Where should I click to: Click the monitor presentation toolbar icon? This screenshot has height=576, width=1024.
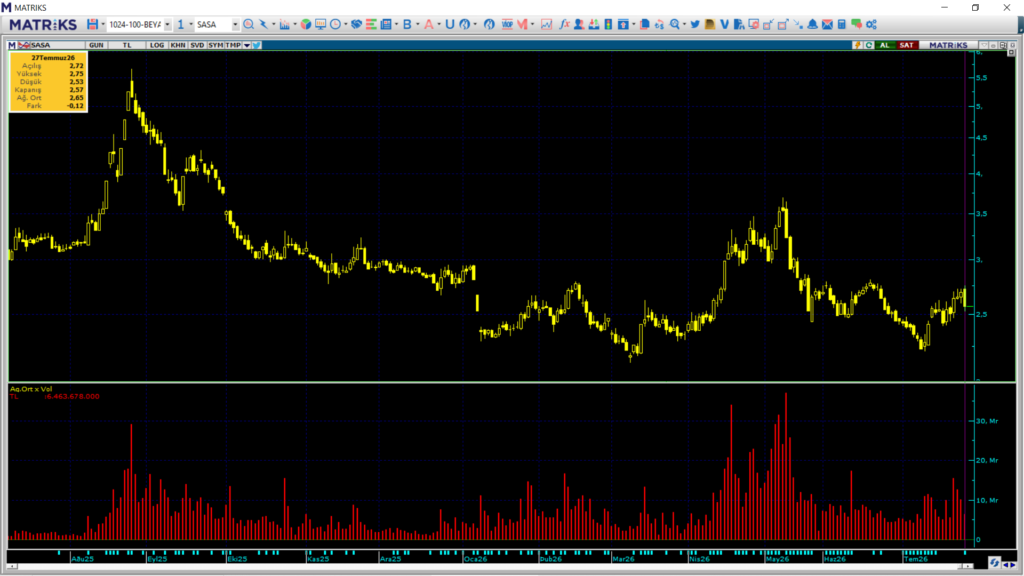coord(321,24)
